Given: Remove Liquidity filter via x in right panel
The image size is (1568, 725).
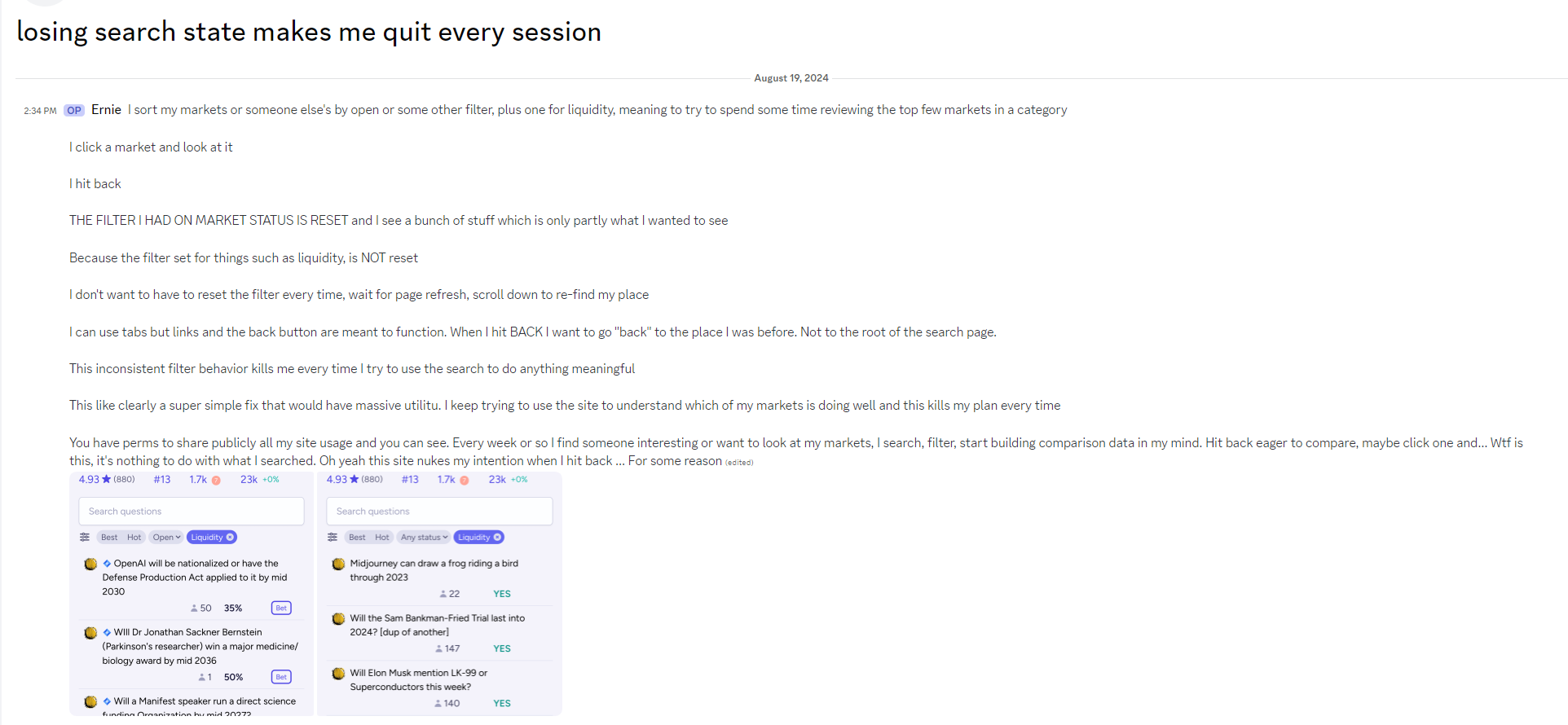Looking at the screenshot, I should 497,537.
